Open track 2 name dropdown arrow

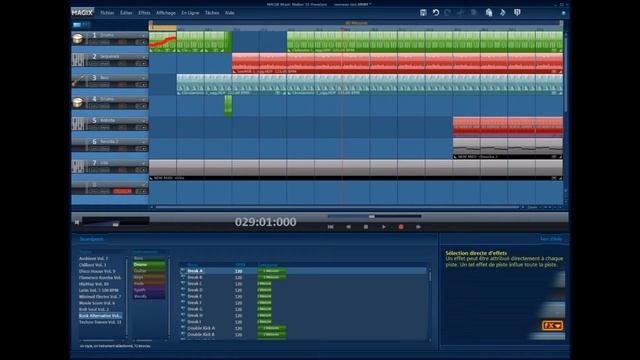click(x=144, y=57)
